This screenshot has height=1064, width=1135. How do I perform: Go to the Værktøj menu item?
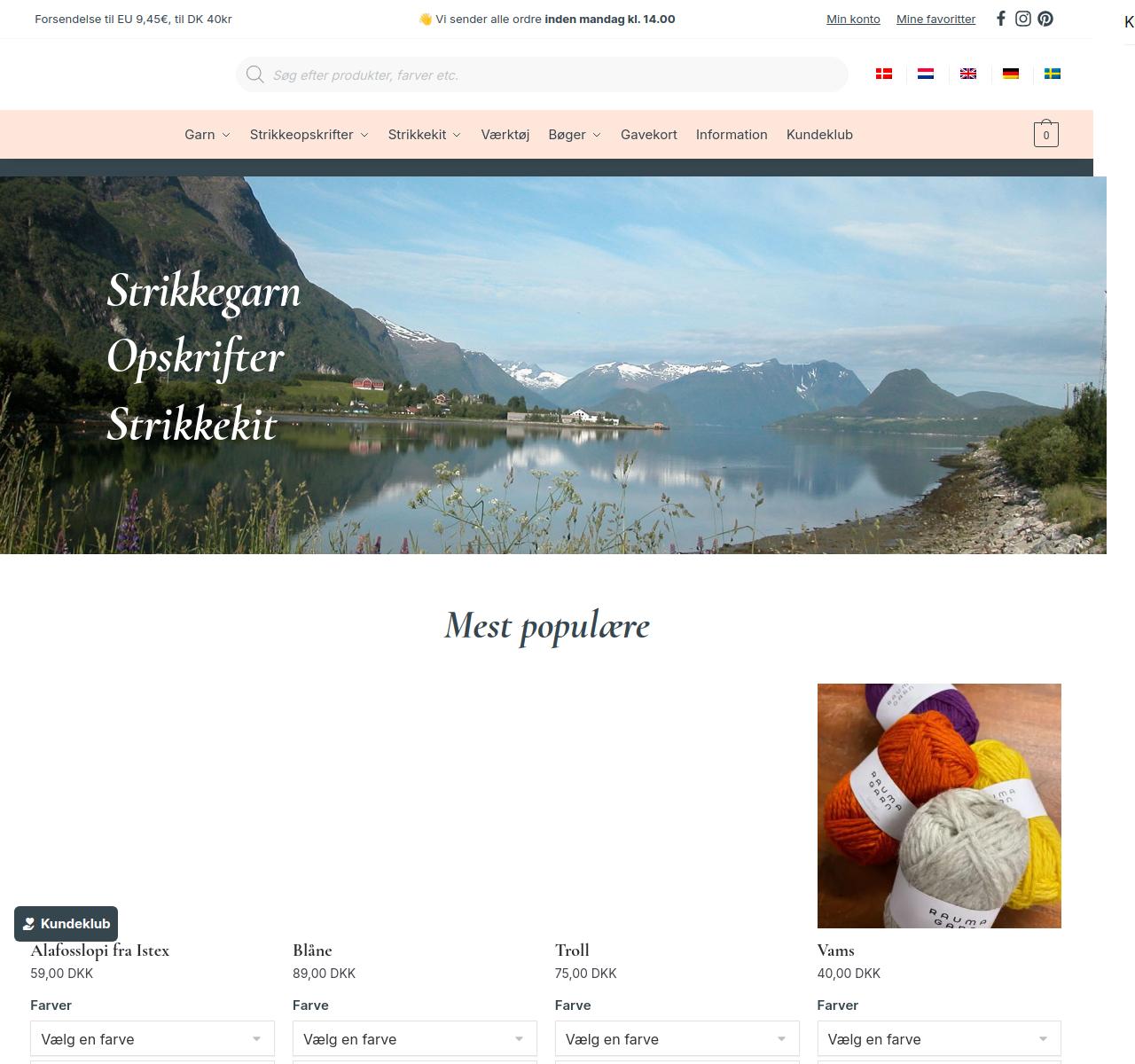pyautogui.click(x=505, y=135)
